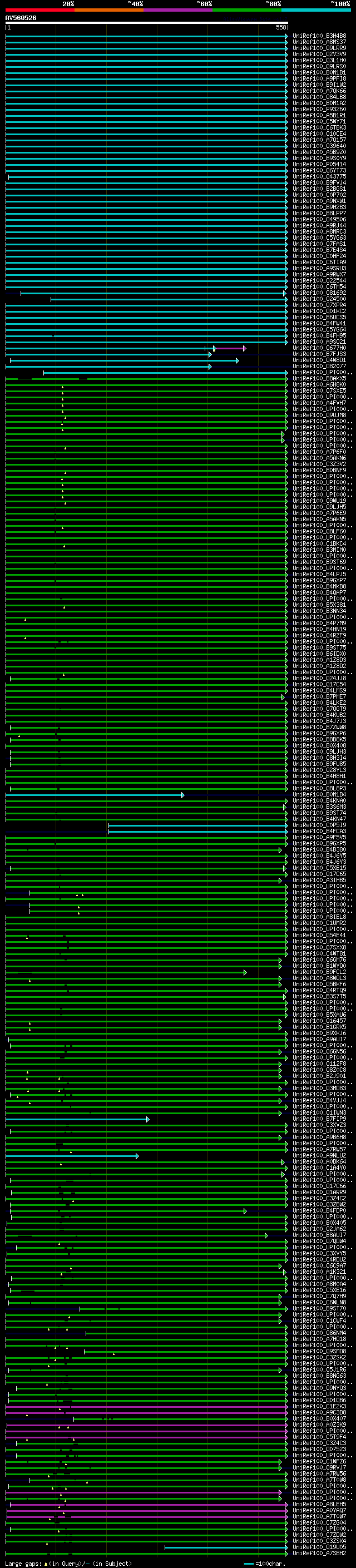Select hit UniRef100_A7P6F0
The width and height of the screenshot is (356, 1568).
click(319, 452)
